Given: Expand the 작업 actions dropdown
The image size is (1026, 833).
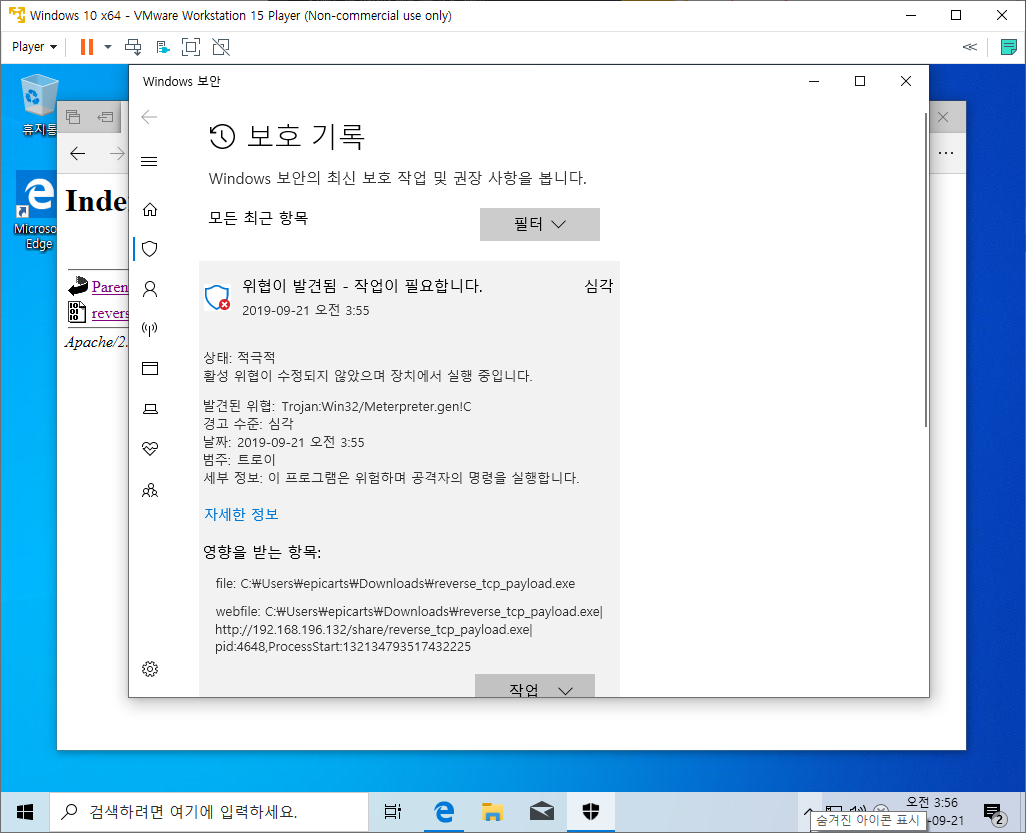Looking at the screenshot, I should click(535, 686).
